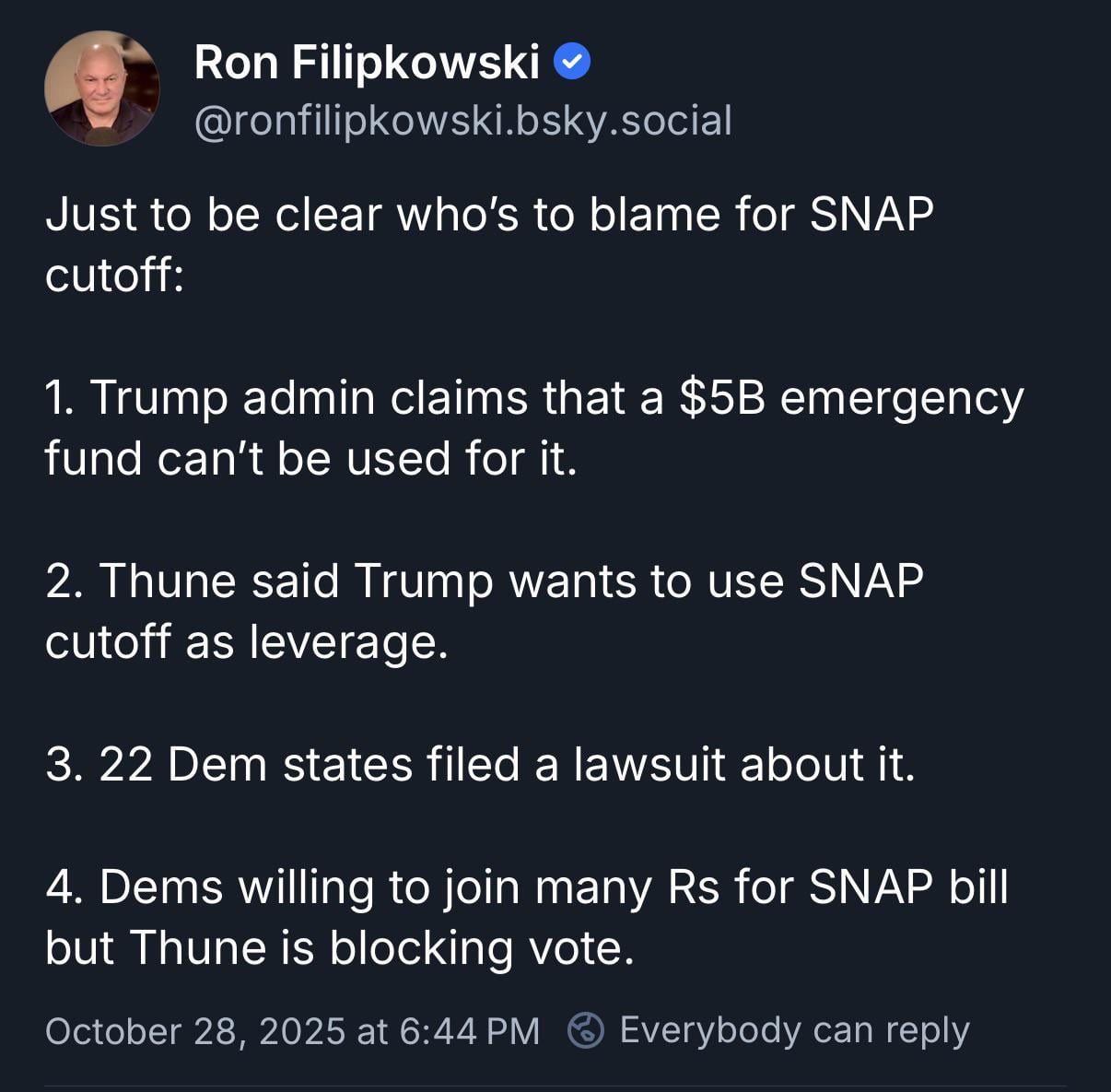Click the blue verified checkmark badge

pos(571,63)
